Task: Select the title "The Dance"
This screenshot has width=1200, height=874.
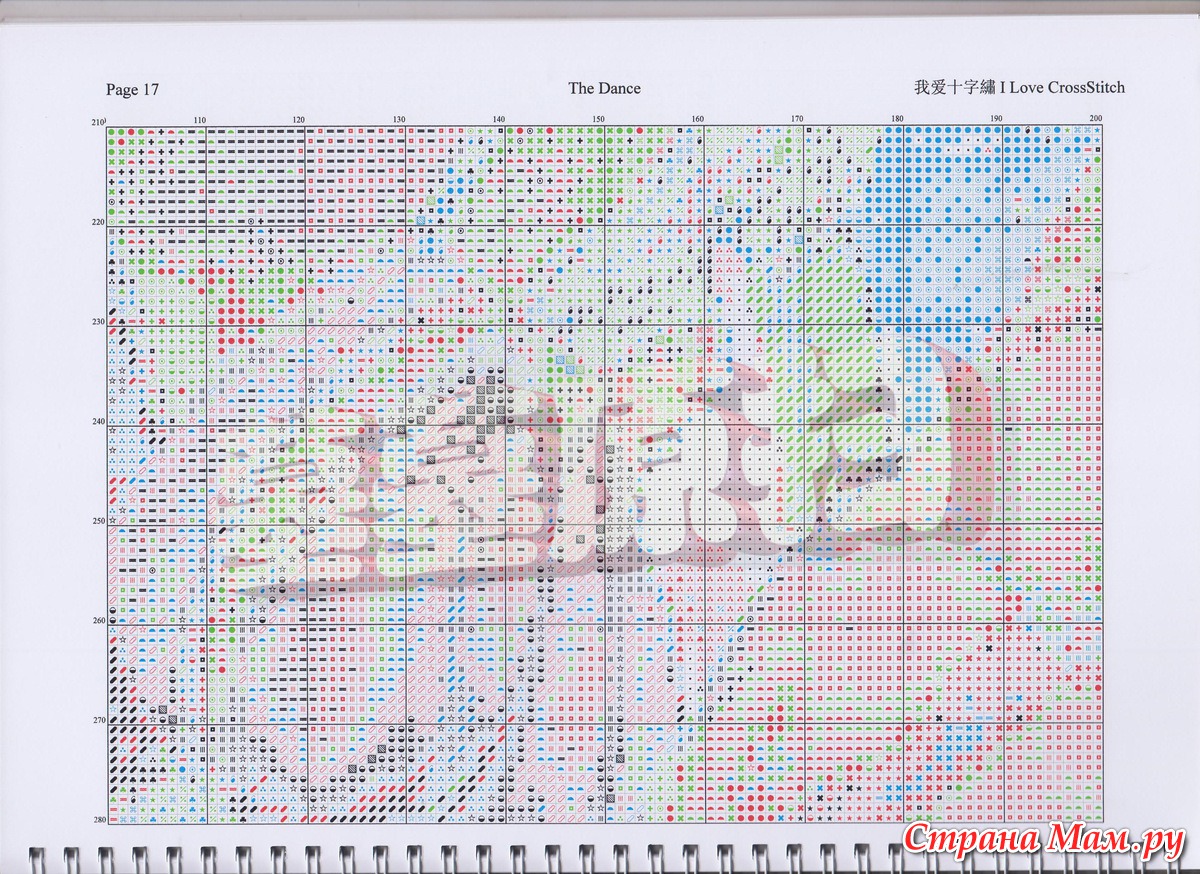Action: click(x=604, y=88)
